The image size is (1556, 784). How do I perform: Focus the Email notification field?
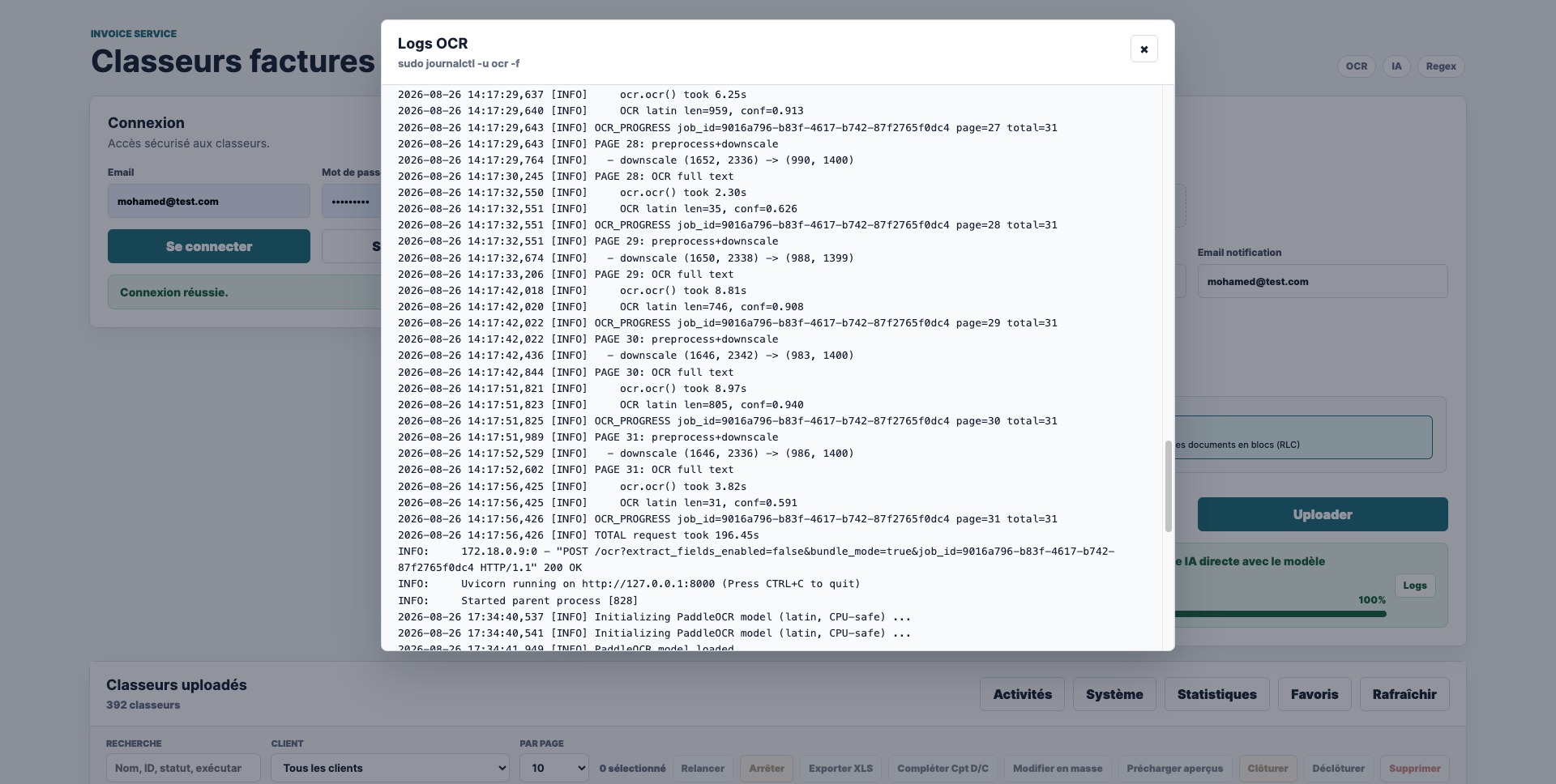(x=1323, y=281)
